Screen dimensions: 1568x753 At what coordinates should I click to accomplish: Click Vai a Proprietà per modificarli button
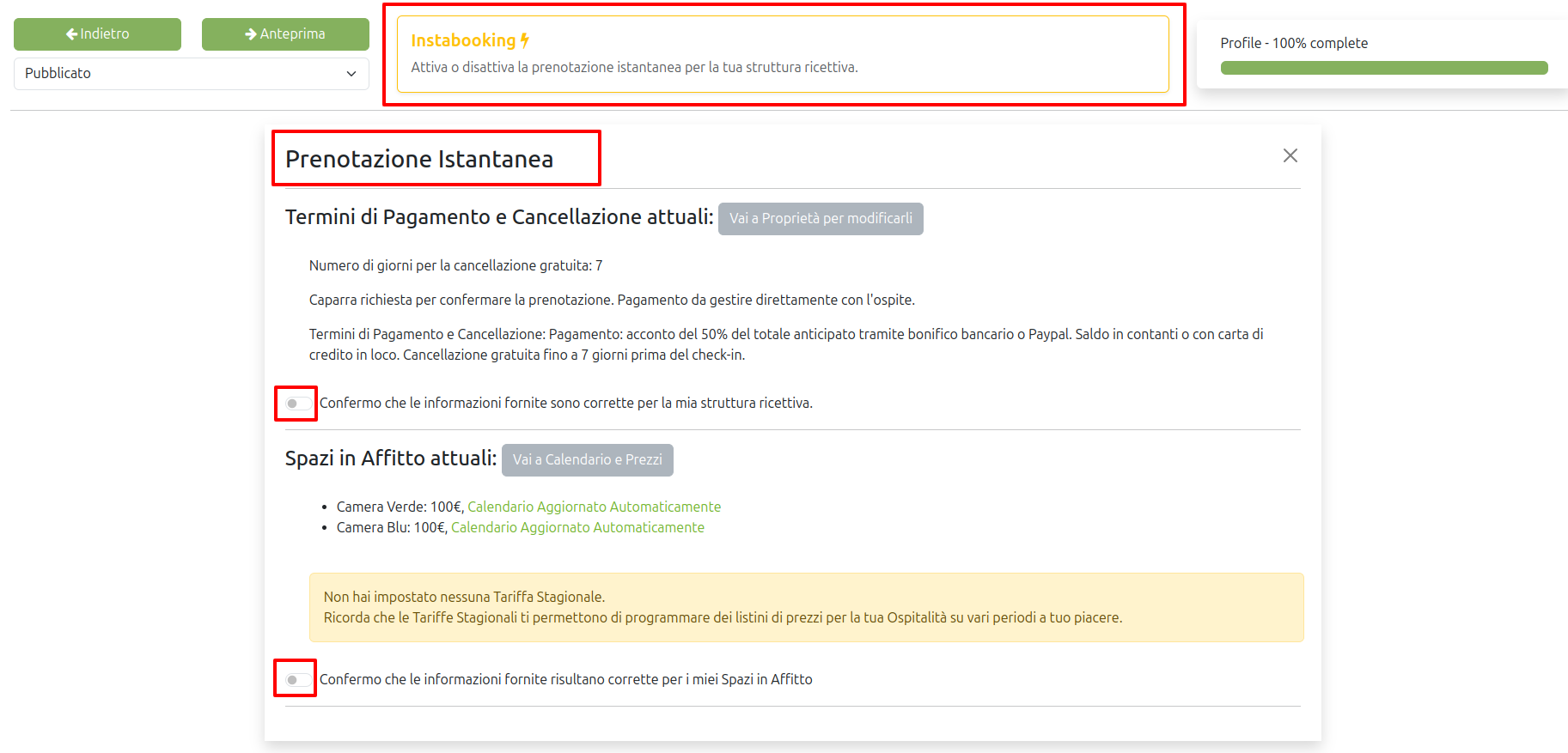click(x=820, y=219)
